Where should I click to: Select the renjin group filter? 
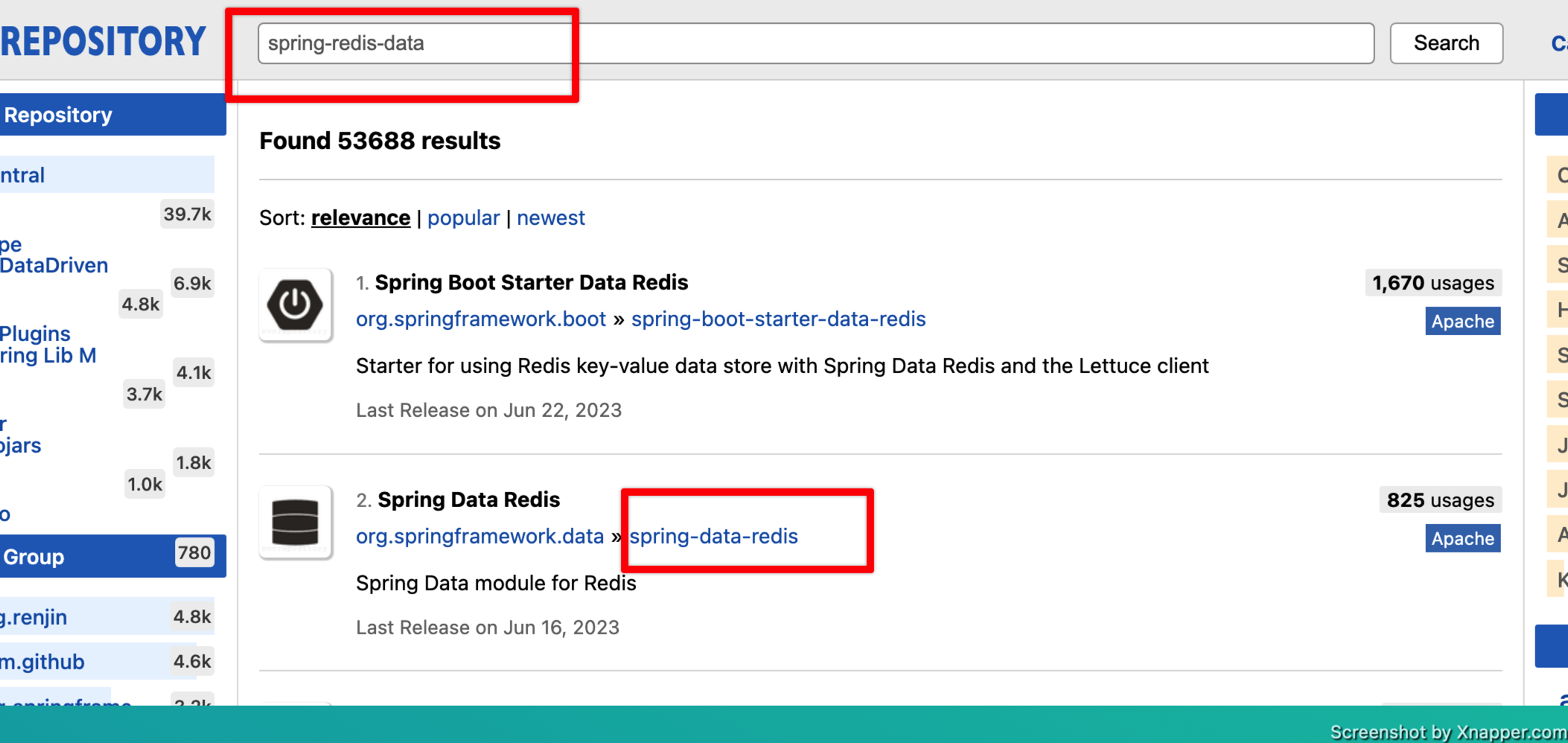point(107,616)
